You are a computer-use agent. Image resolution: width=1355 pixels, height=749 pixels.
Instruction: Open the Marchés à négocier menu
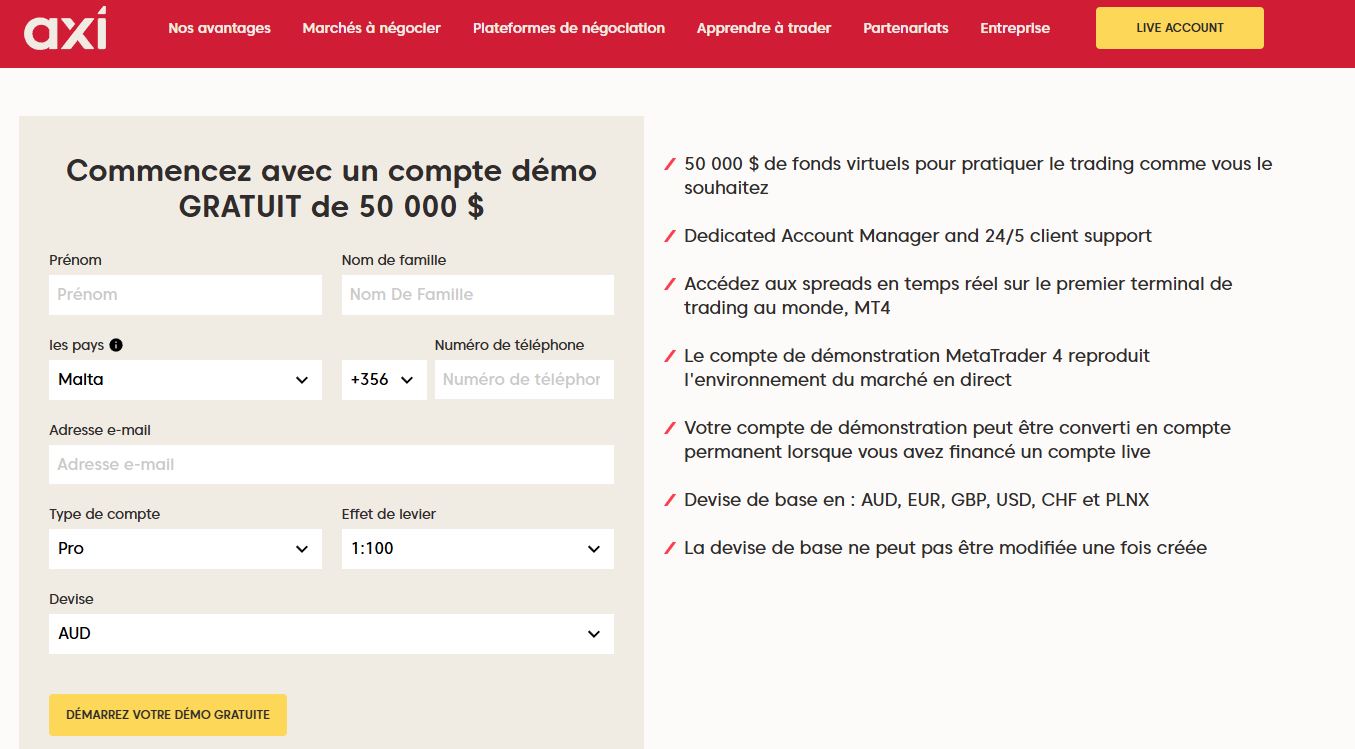tap(371, 28)
